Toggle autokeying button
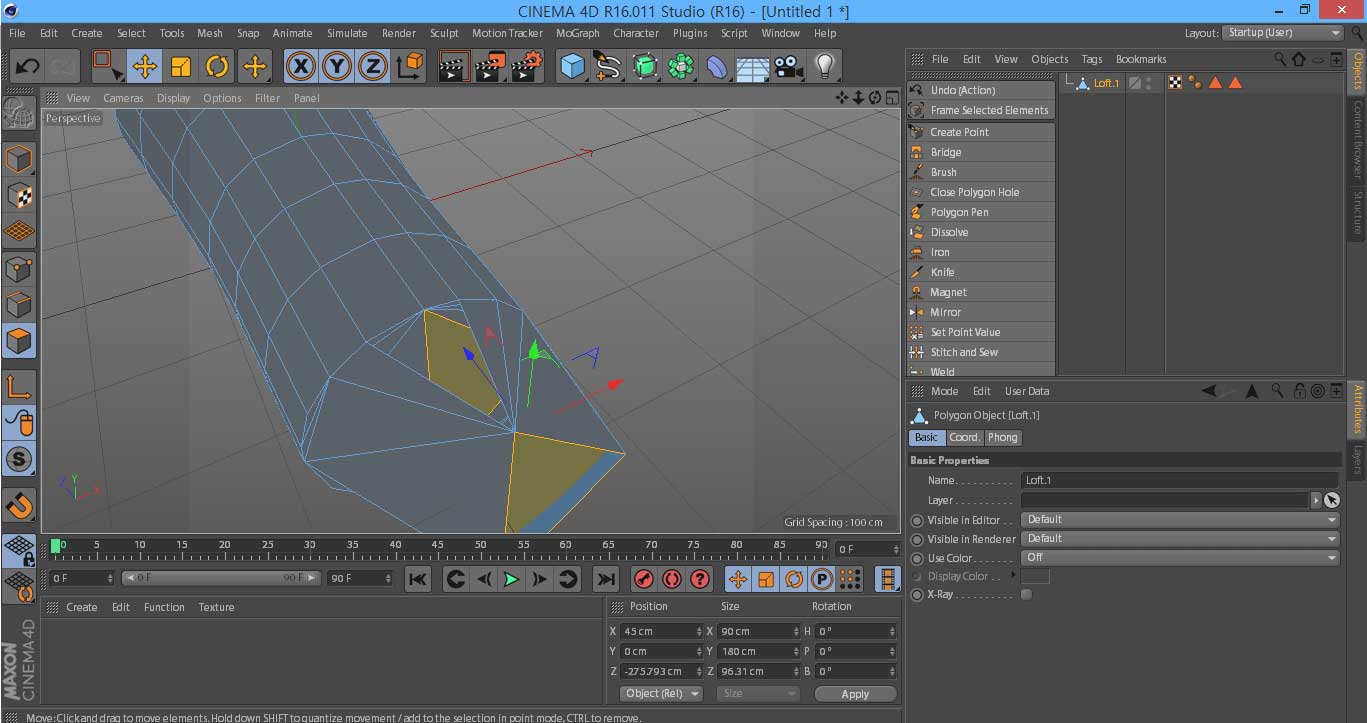The width and height of the screenshot is (1367, 723). click(x=672, y=579)
